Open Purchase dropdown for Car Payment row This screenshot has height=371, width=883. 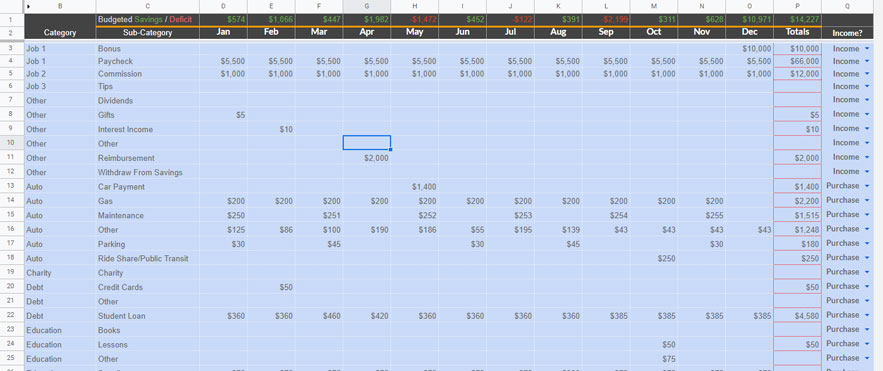point(867,186)
